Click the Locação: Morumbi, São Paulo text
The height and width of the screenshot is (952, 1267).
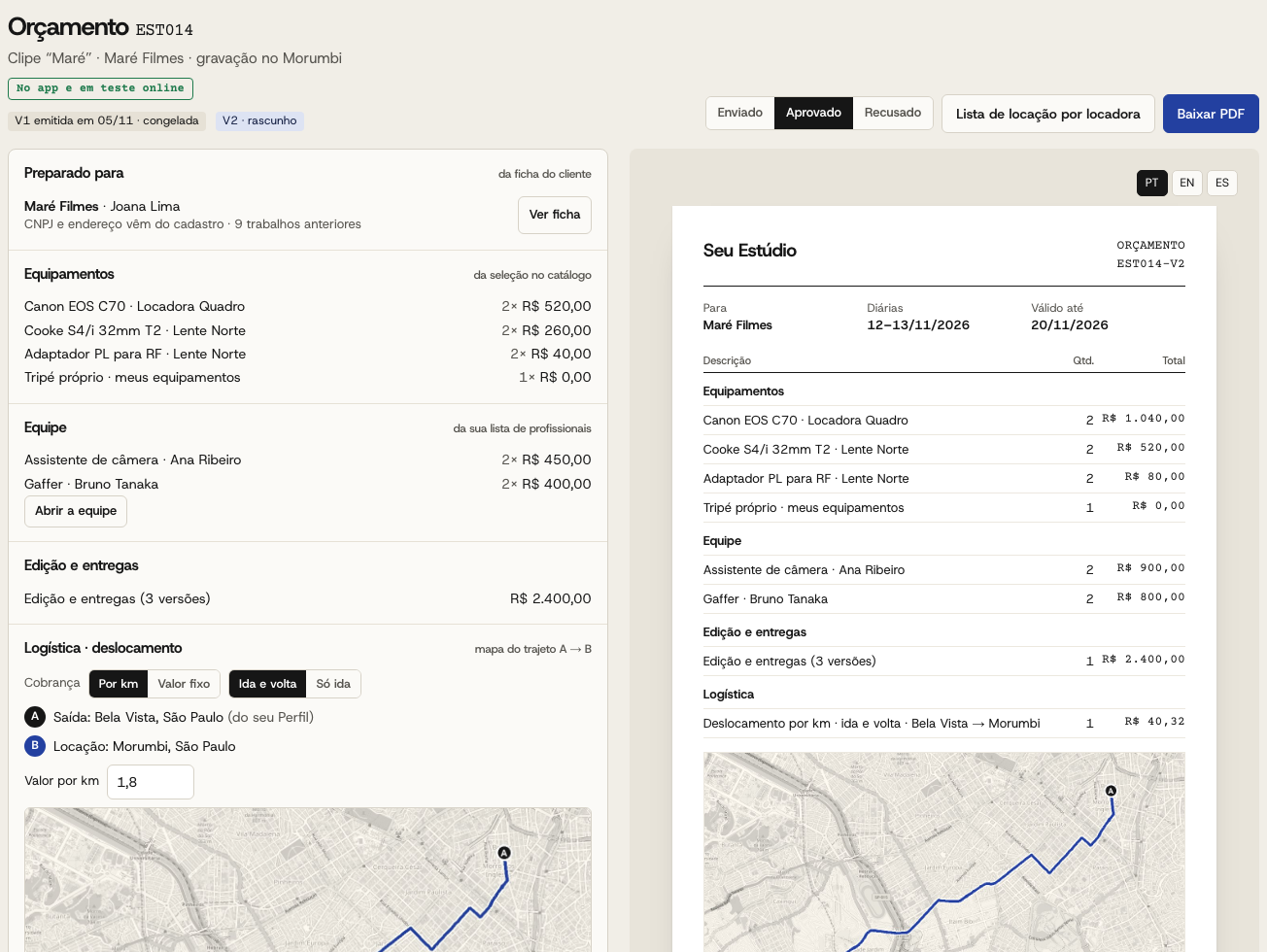pos(145,746)
